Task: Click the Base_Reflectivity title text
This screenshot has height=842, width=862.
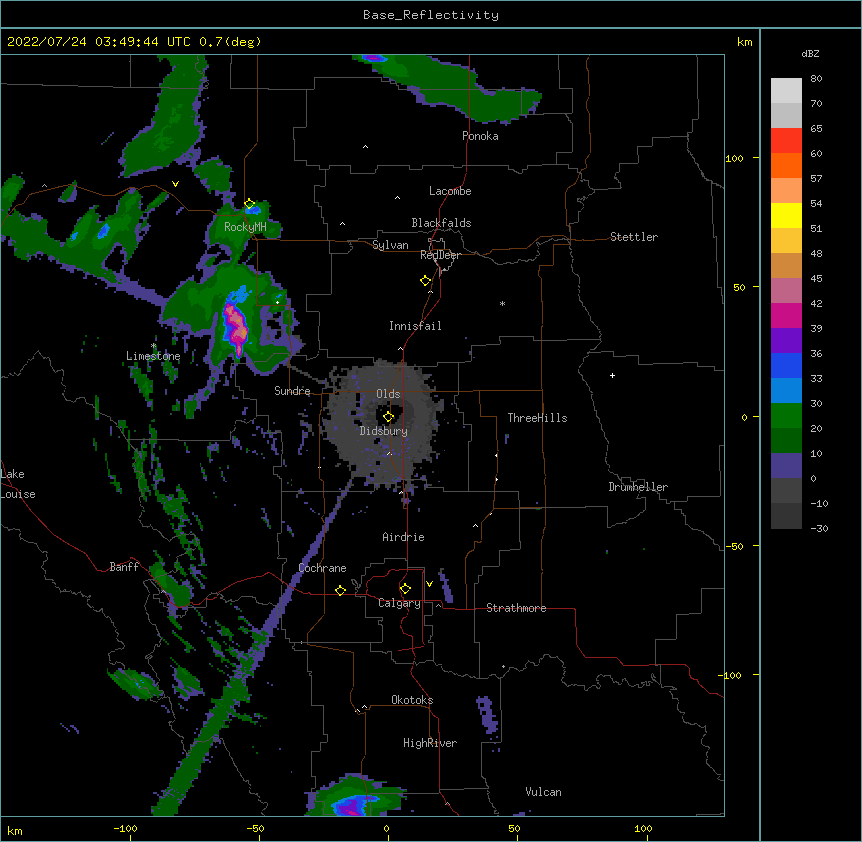Action: coord(431,15)
